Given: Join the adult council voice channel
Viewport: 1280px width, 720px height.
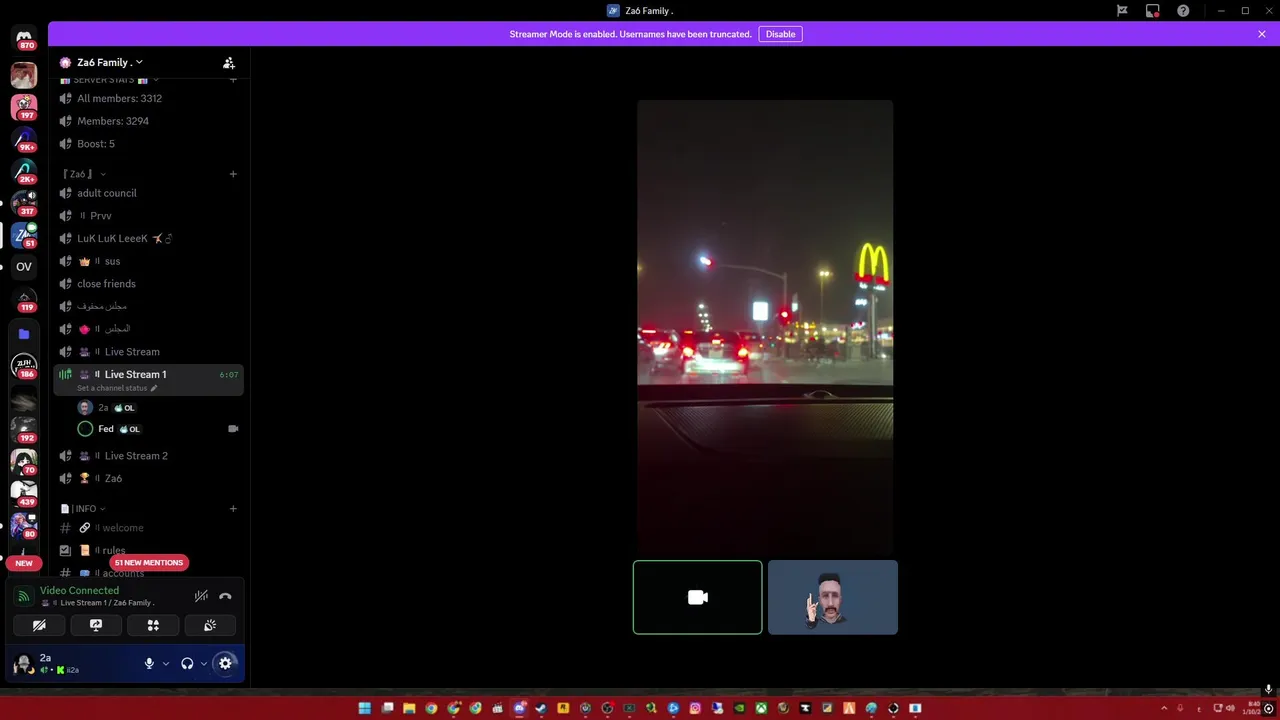Looking at the screenshot, I should coord(148,193).
